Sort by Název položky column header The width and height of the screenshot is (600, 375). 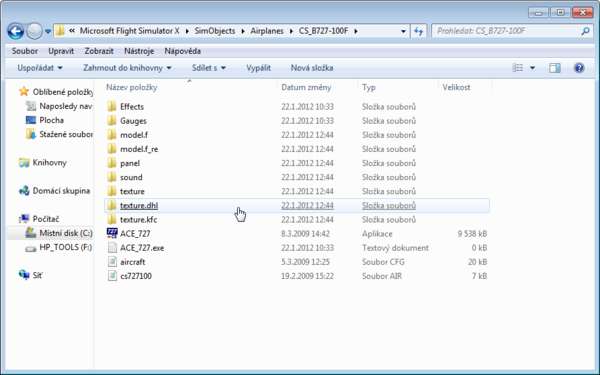[132, 87]
